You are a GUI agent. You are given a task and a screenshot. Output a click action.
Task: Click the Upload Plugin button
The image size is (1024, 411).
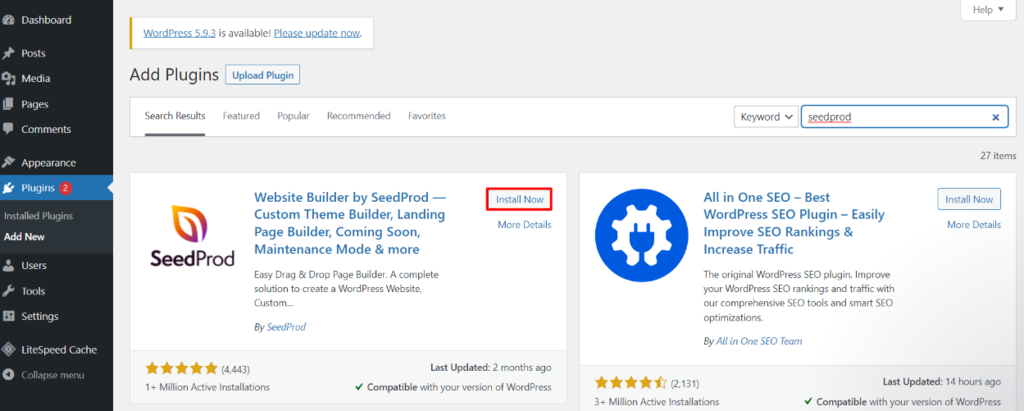(263, 75)
